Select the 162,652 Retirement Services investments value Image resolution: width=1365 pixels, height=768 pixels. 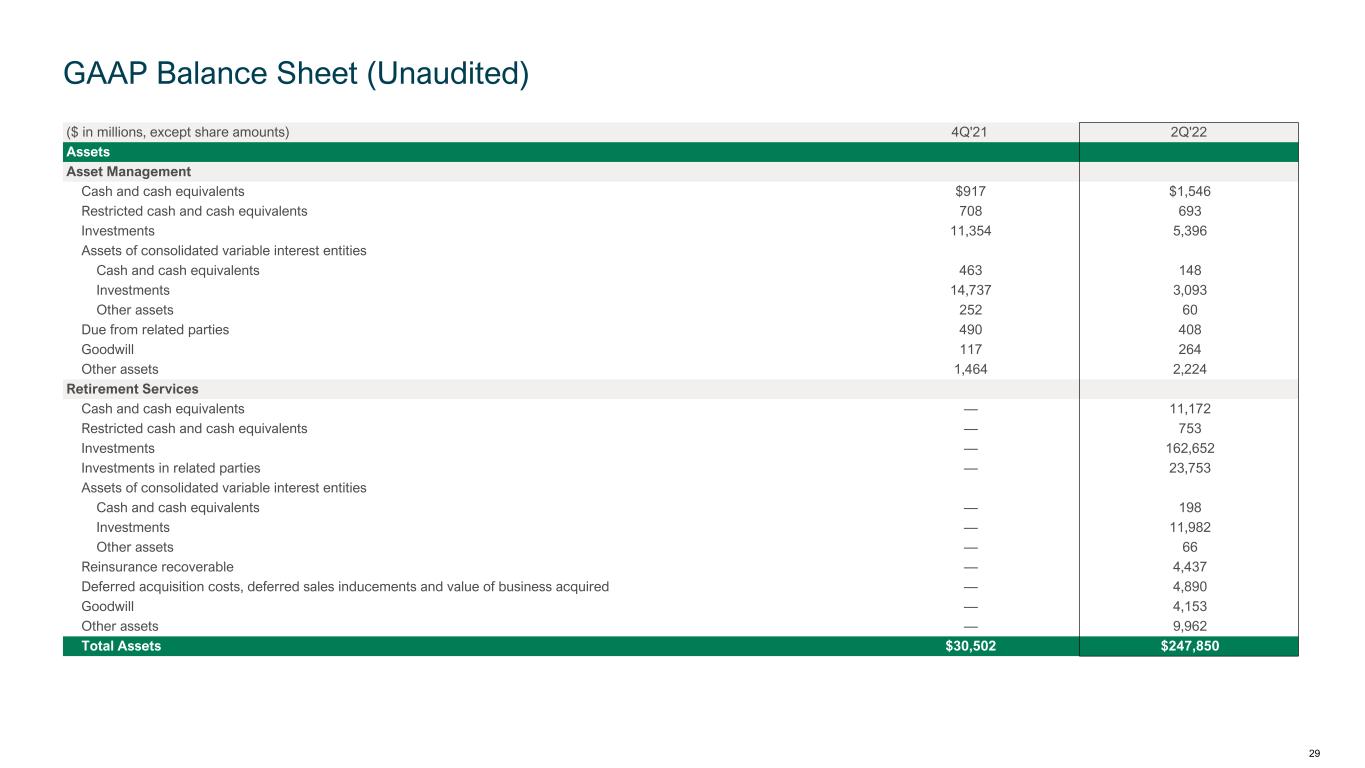pyautogui.click(x=1188, y=448)
